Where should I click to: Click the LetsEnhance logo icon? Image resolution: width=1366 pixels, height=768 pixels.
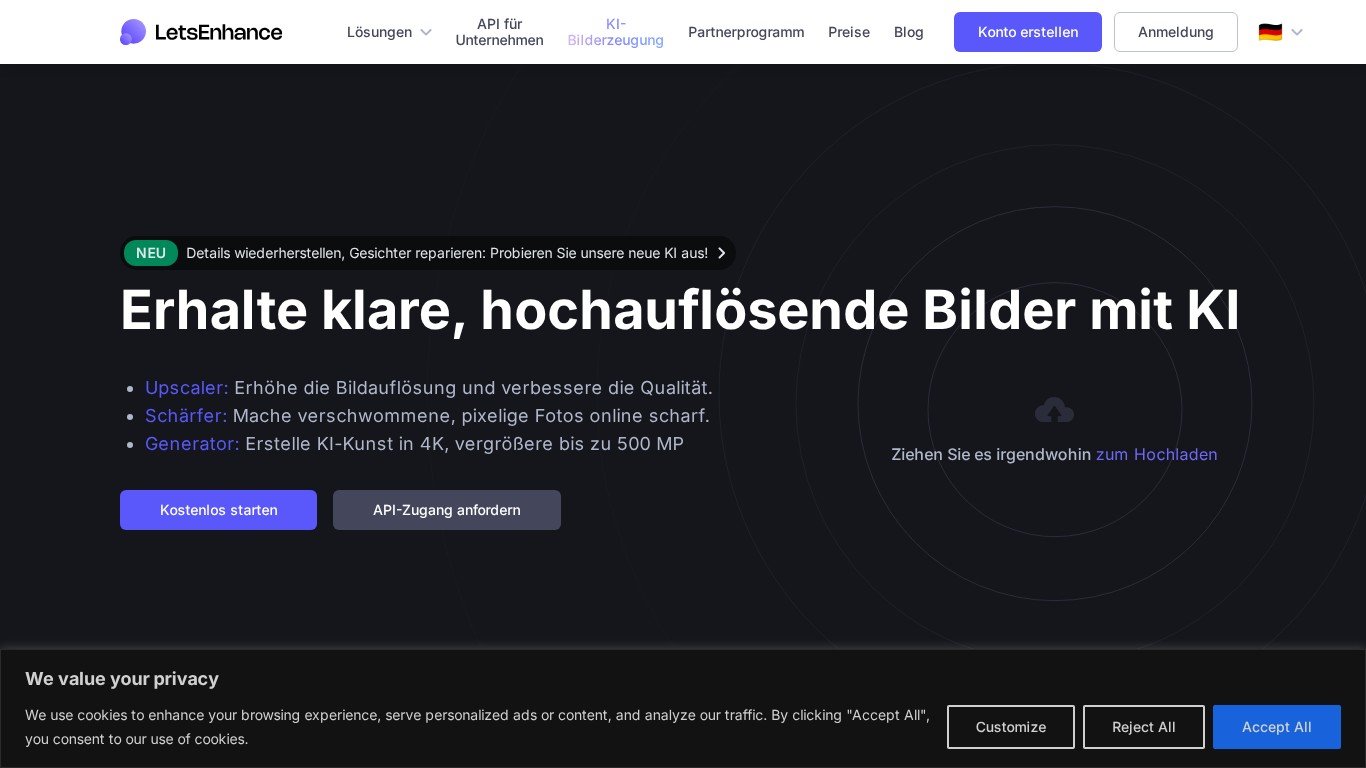[133, 32]
